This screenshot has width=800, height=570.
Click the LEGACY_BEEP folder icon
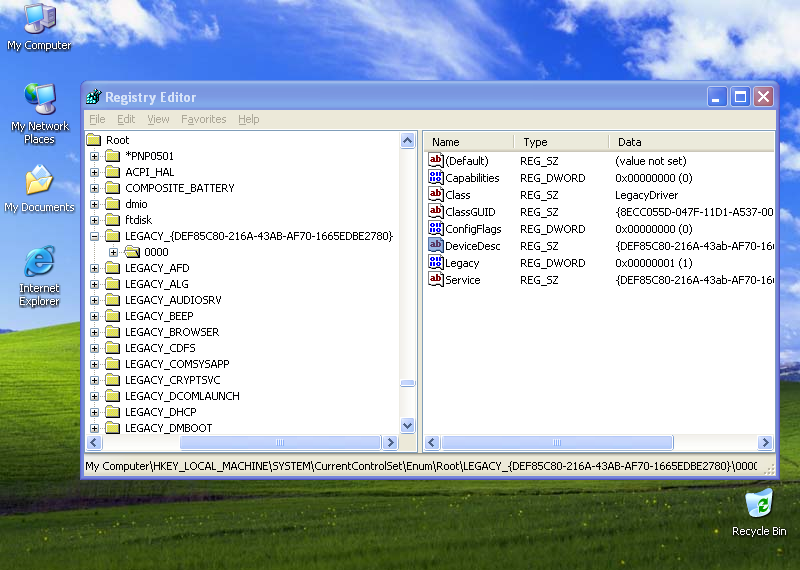click(x=112, y=316)
